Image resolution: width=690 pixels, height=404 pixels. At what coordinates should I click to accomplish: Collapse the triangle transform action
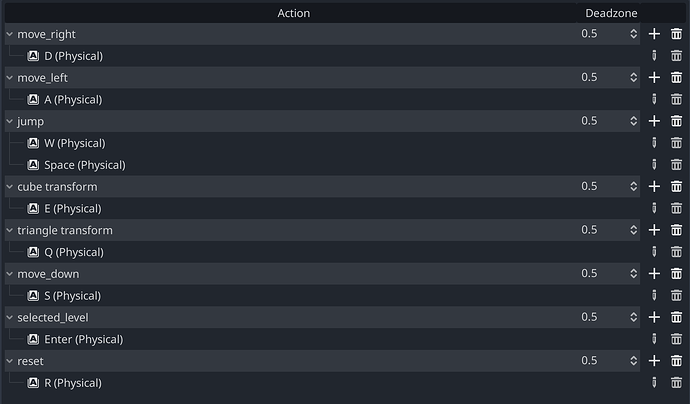click(9, 230)
